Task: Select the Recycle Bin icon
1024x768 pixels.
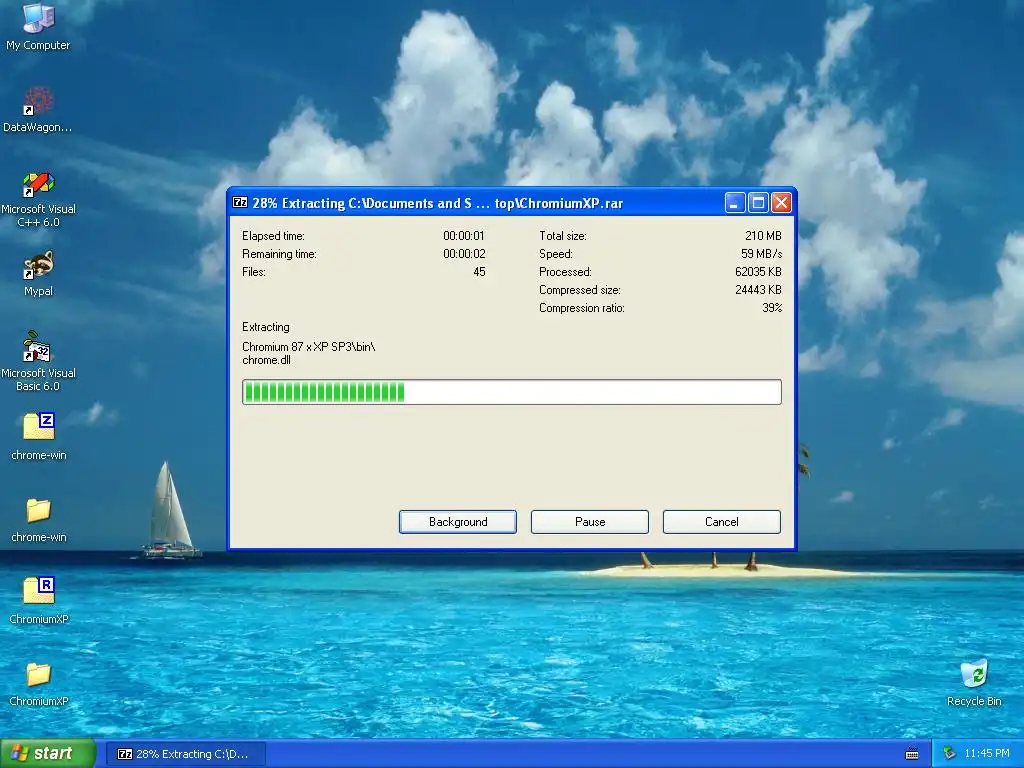Action: point(974,674)
